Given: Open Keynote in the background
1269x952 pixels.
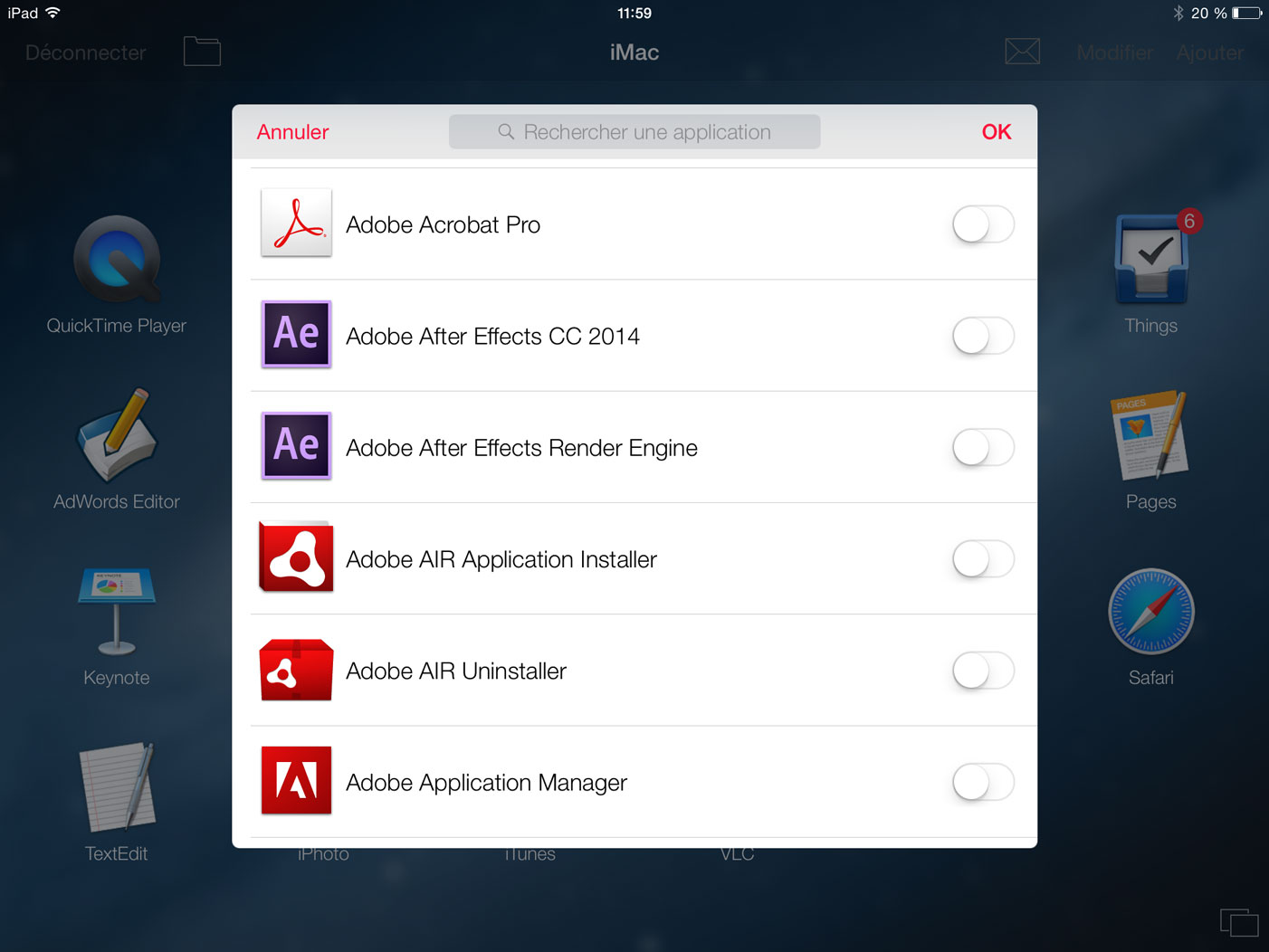Looking at the screenshot, I should point(117,612).
